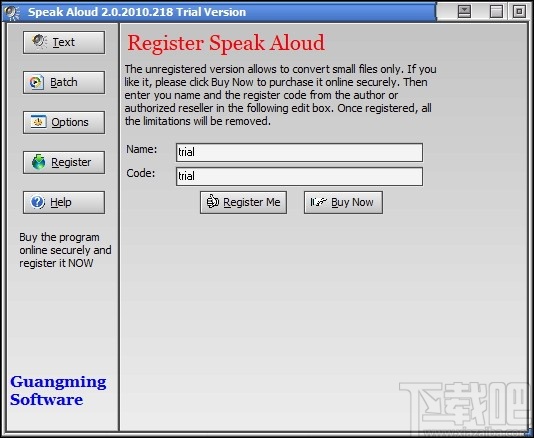Open the Help section
Viewport: 534px width, 438px height.
point(64,202)
